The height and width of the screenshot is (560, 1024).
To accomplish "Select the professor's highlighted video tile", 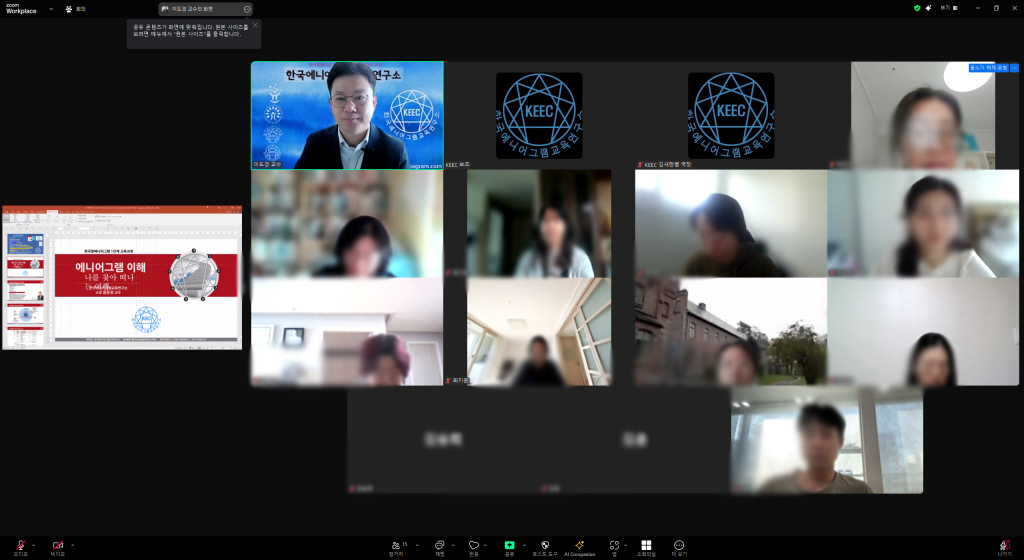I will pos(347,116).
